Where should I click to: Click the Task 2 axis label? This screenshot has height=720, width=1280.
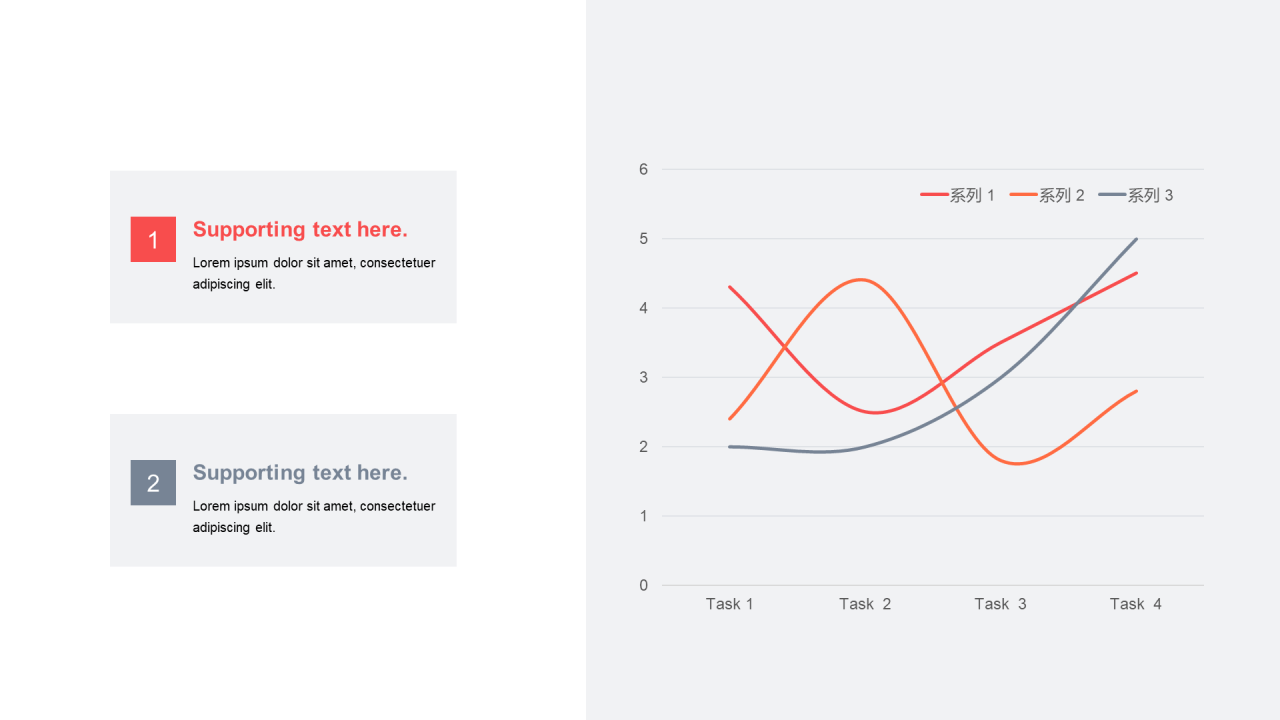(x=865, y=604)
